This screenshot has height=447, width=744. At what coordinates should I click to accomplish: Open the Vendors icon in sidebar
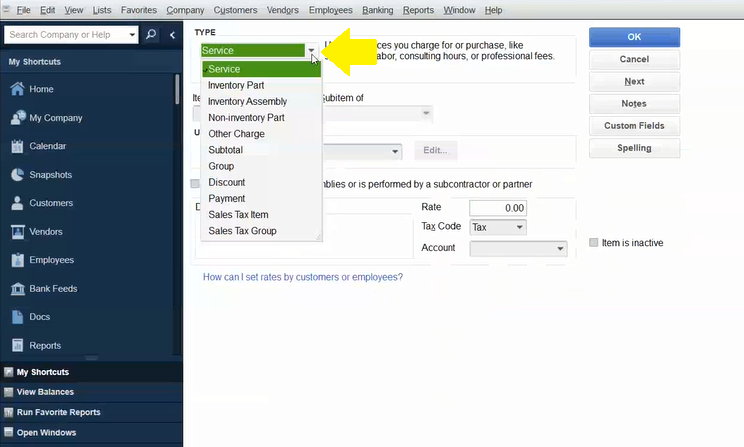tap(18, 232)
